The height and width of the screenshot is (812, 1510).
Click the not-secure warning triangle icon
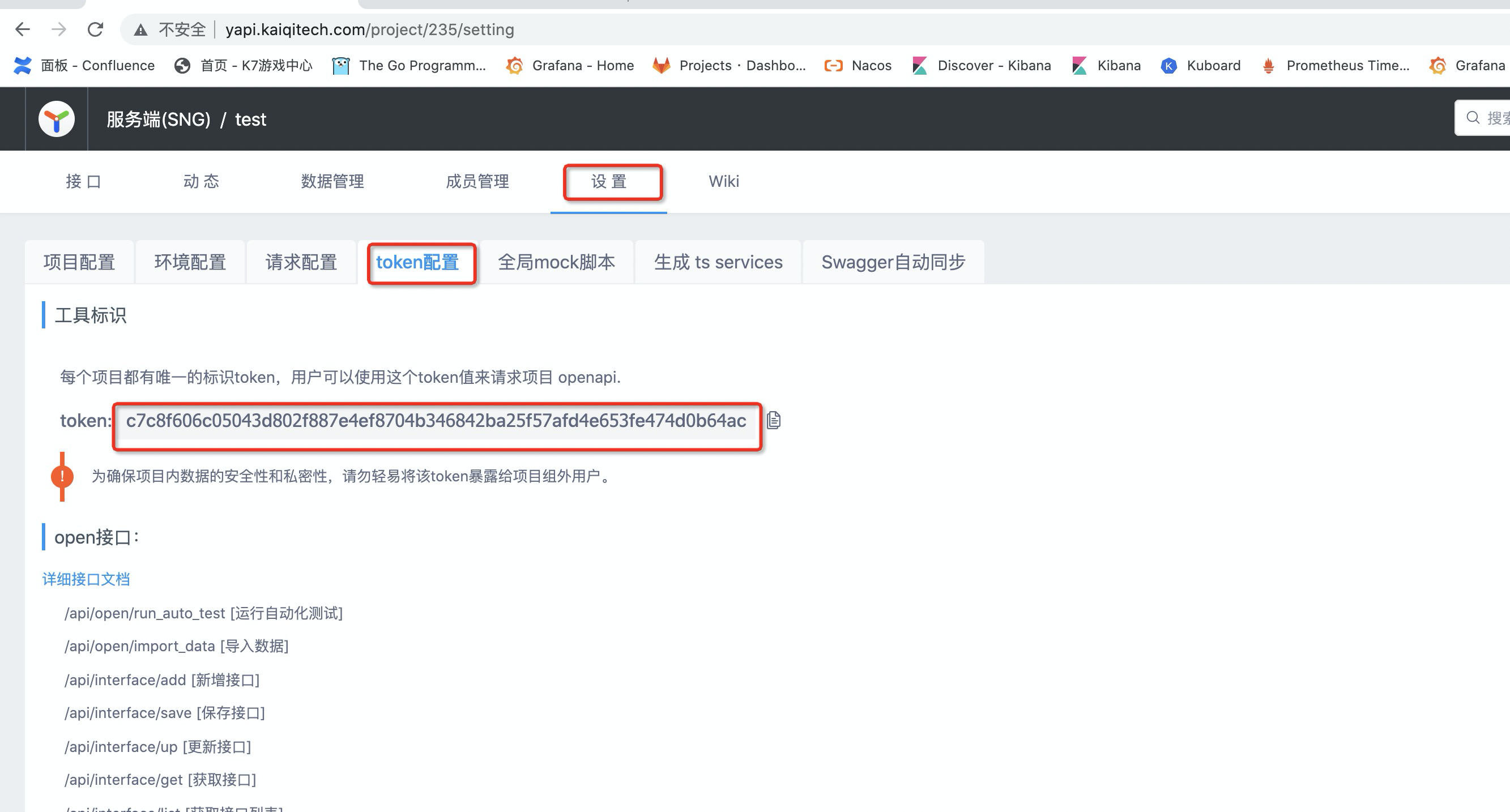pyautogui.click(x=140, y=30)
